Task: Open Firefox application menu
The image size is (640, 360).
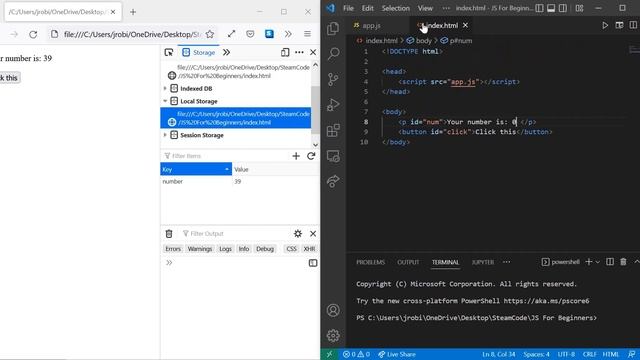Action: pyautogui.click(x=307, y=34)
